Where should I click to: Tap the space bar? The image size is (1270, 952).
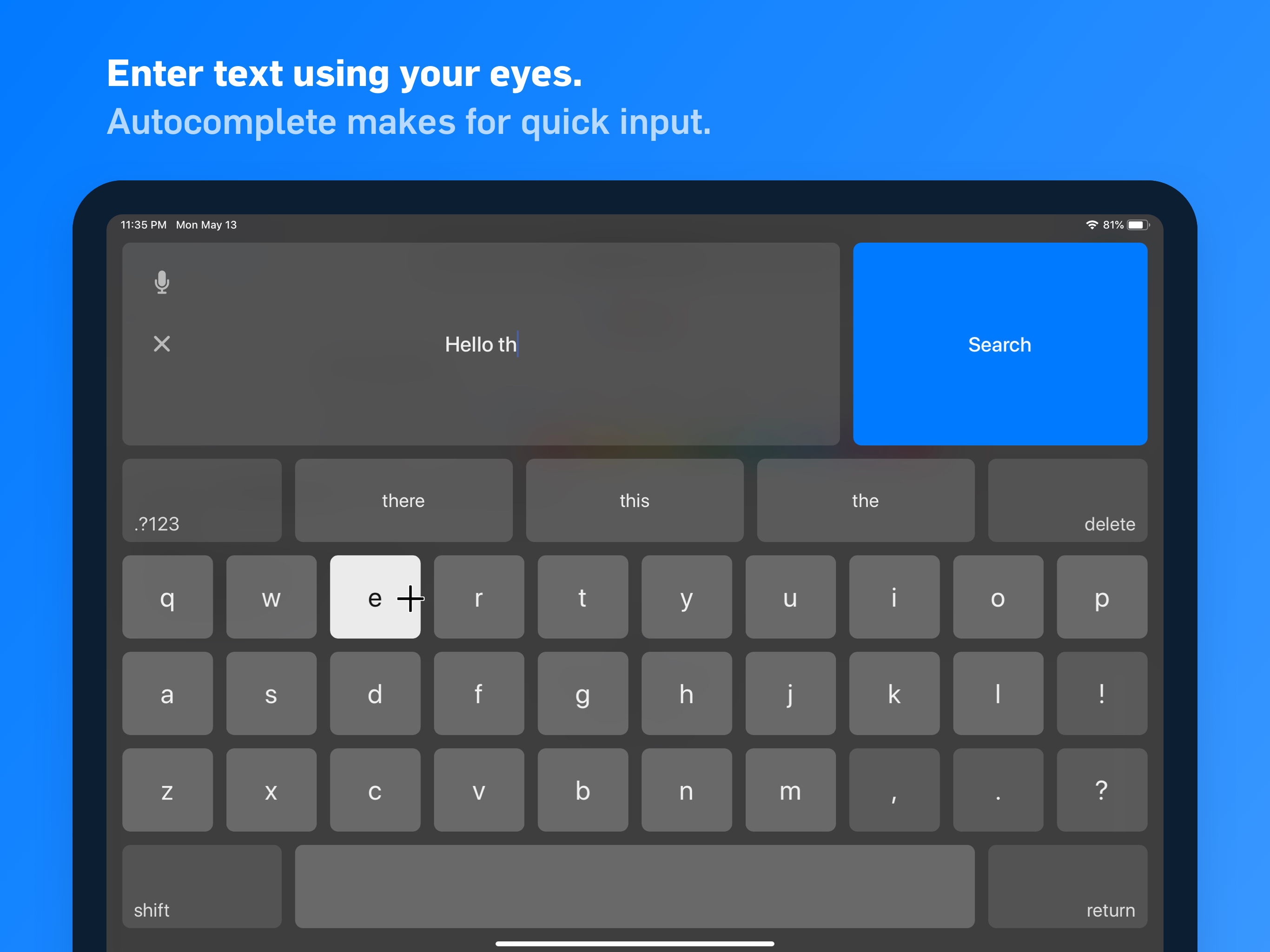click(635, 886)
